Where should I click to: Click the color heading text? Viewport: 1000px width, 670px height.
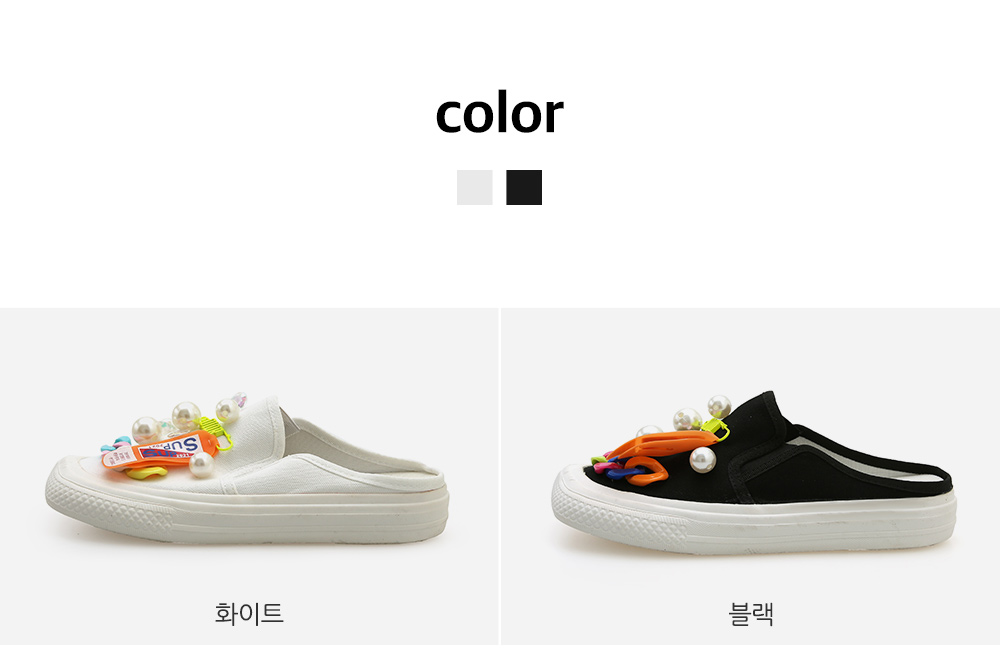point(499,113)
